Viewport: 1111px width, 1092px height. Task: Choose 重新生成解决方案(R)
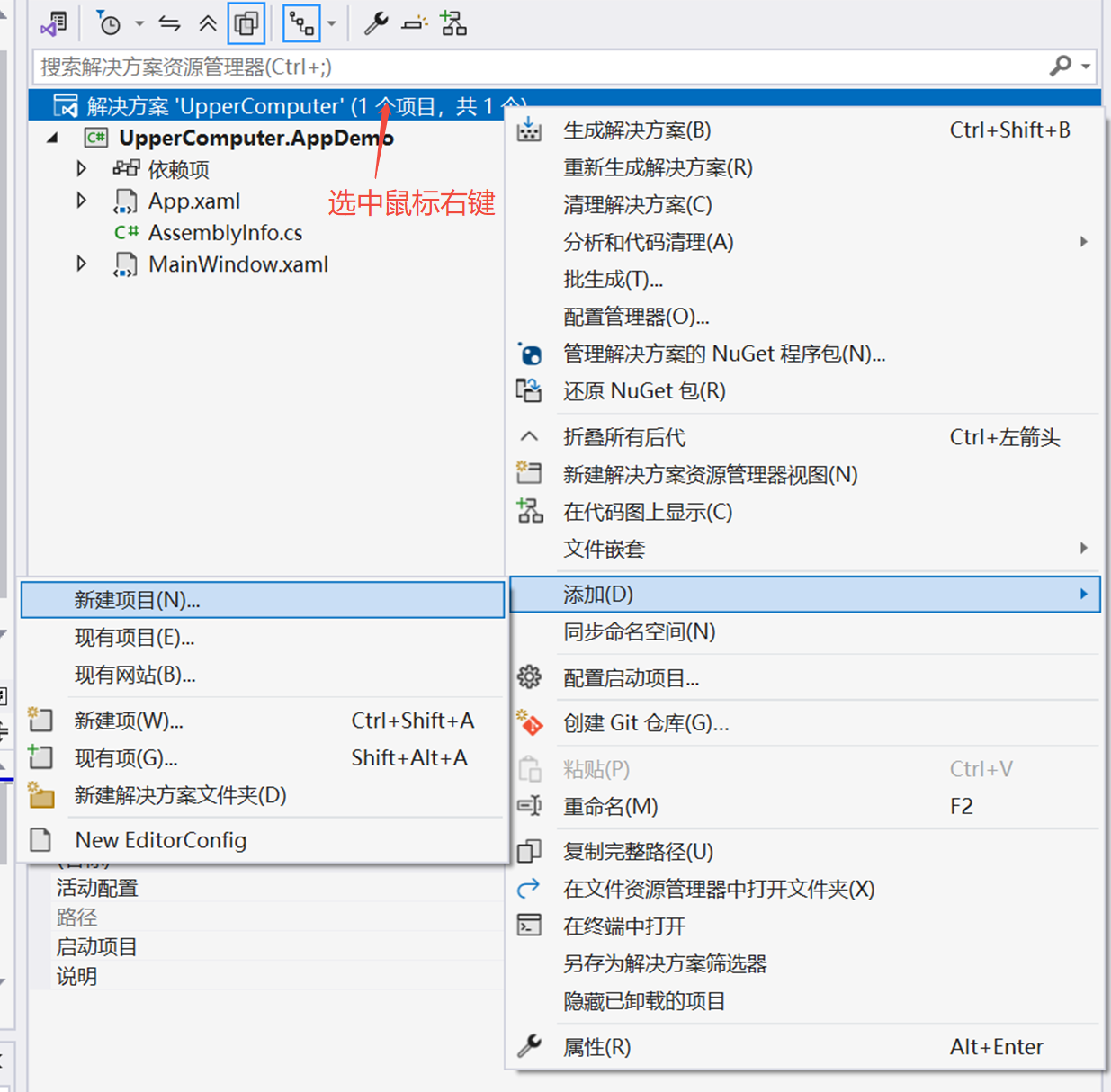pos(805,167)
